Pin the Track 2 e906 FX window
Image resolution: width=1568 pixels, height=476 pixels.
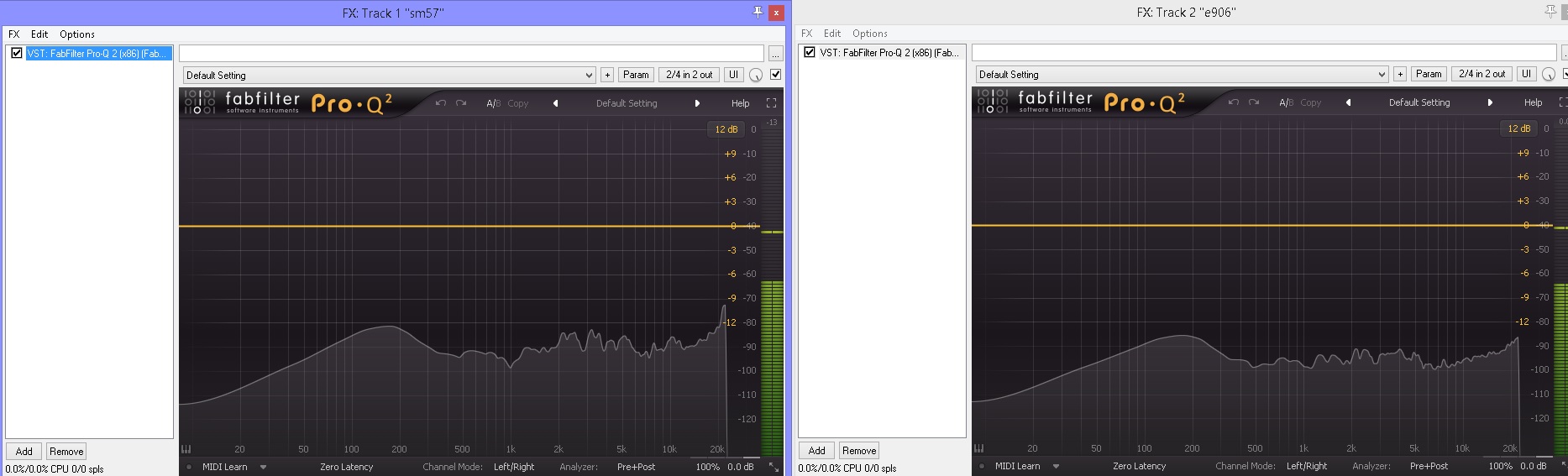pyautogui.click(x=1550, y=11)
